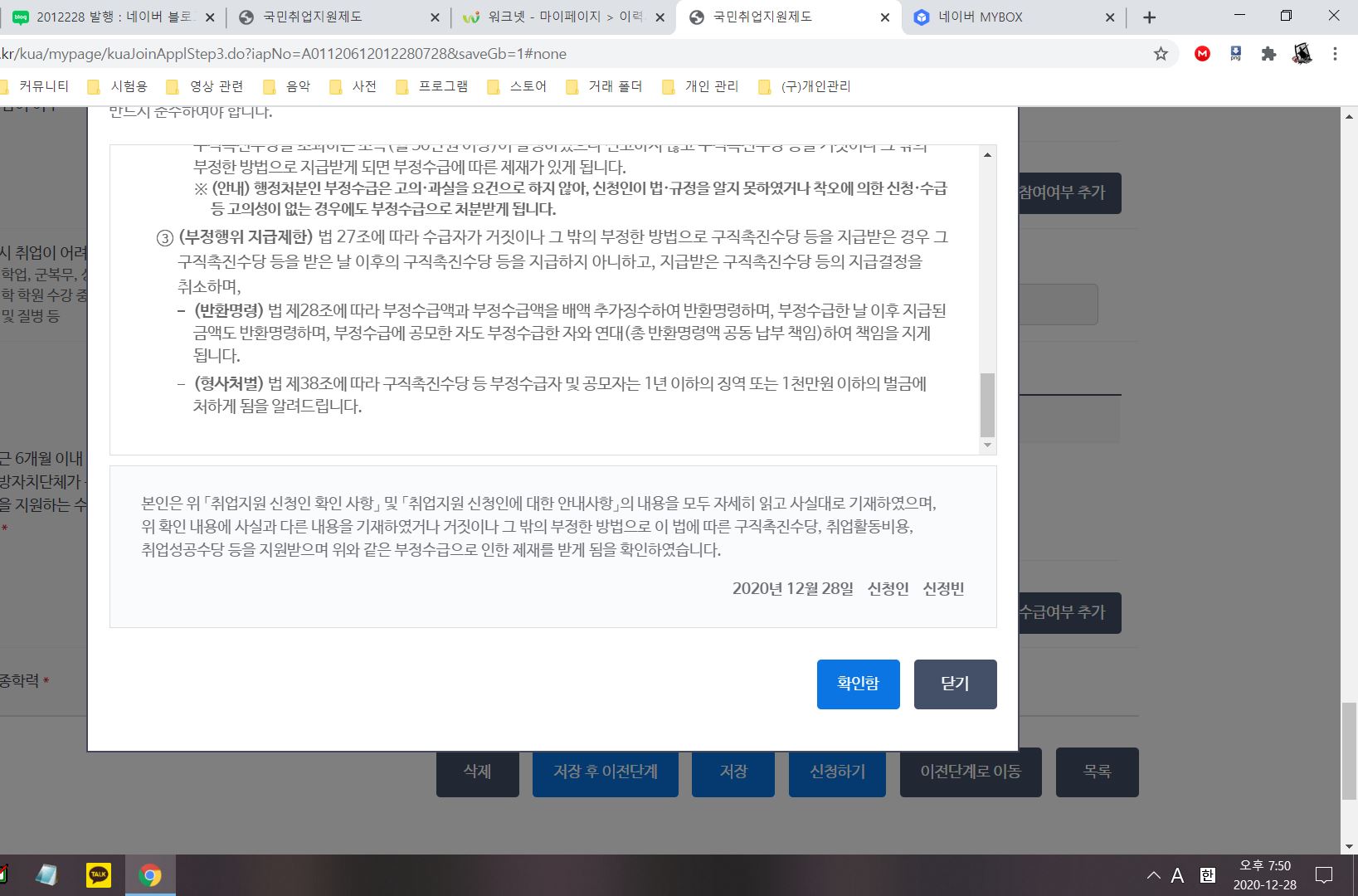Toggle the 한 Korean IME indicator

click(x=1208, y=875)
